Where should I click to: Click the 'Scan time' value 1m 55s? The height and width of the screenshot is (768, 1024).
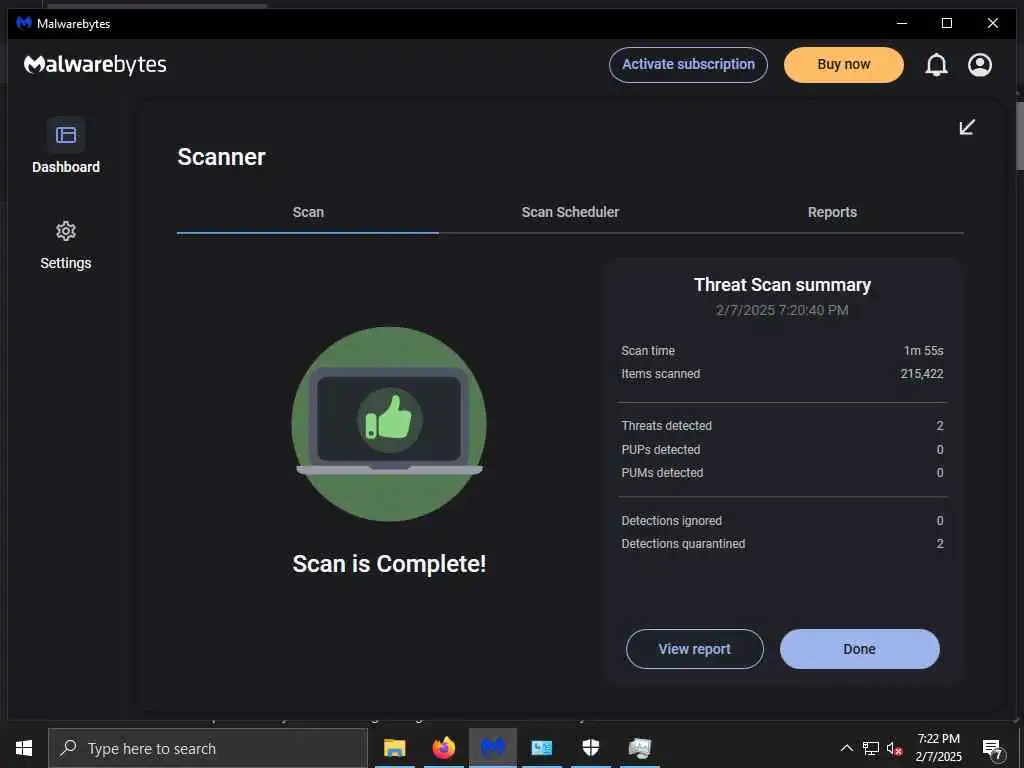(923, 351)
